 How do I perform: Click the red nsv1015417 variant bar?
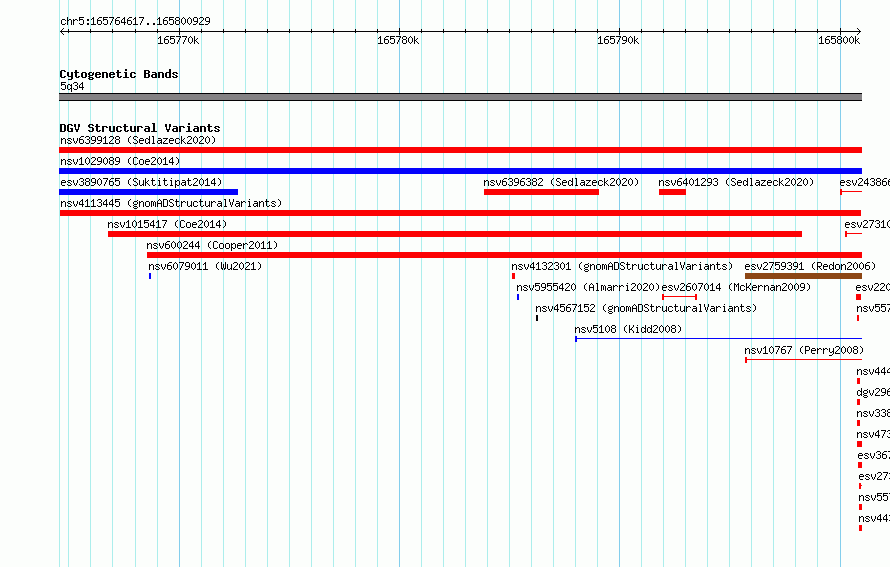point(455,234)
